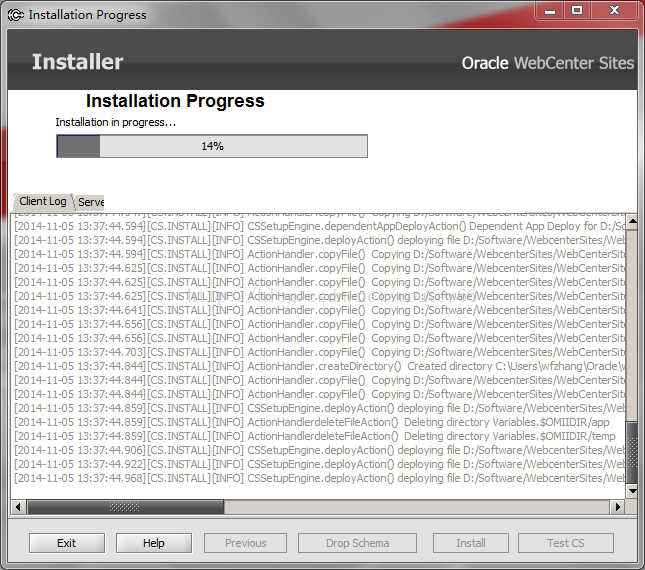Click the vertical scrollbar thumb
The height and width of the screenshot is (570, 645).
coord(632,452)
